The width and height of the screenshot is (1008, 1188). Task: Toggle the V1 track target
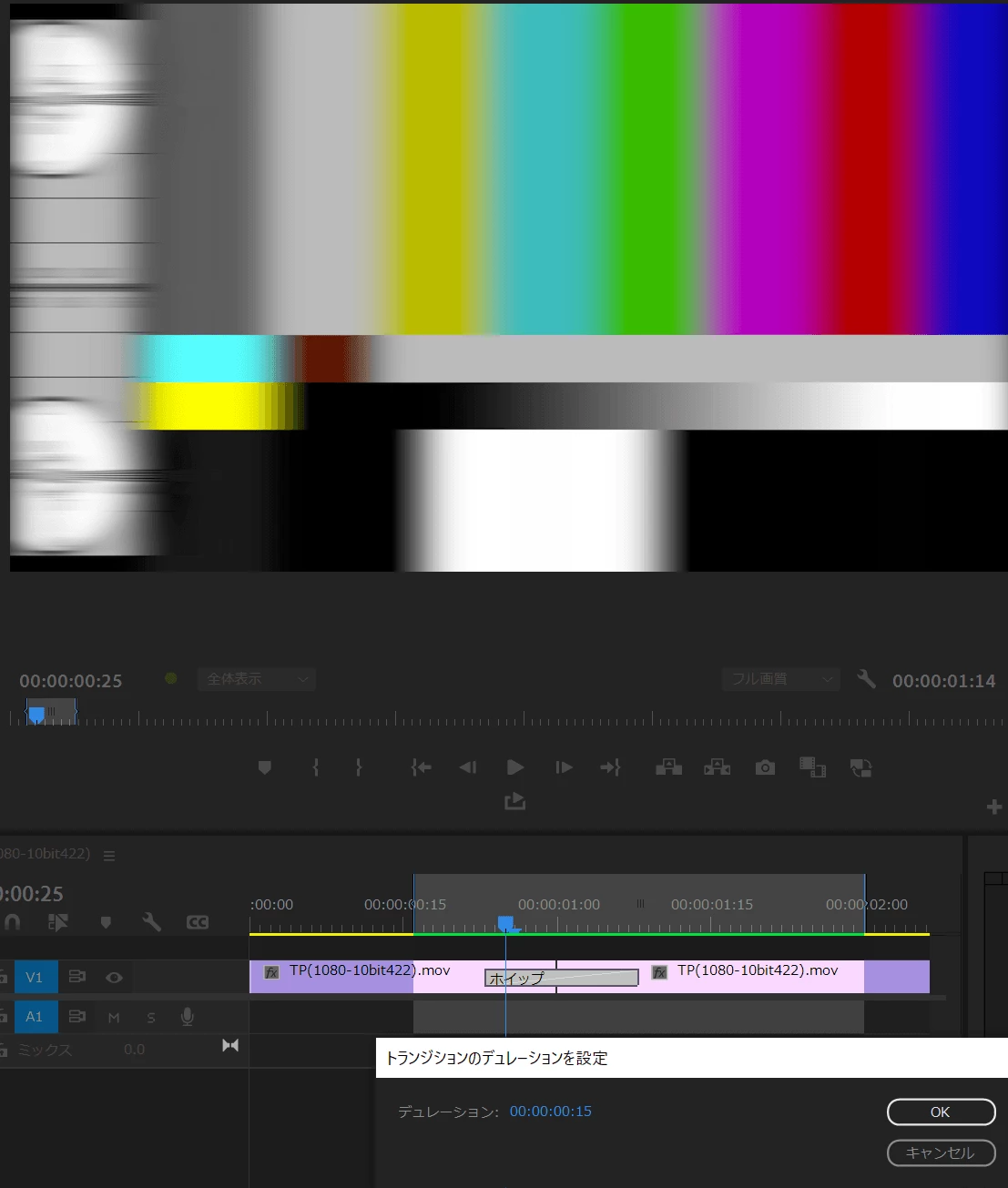[34, 977]
